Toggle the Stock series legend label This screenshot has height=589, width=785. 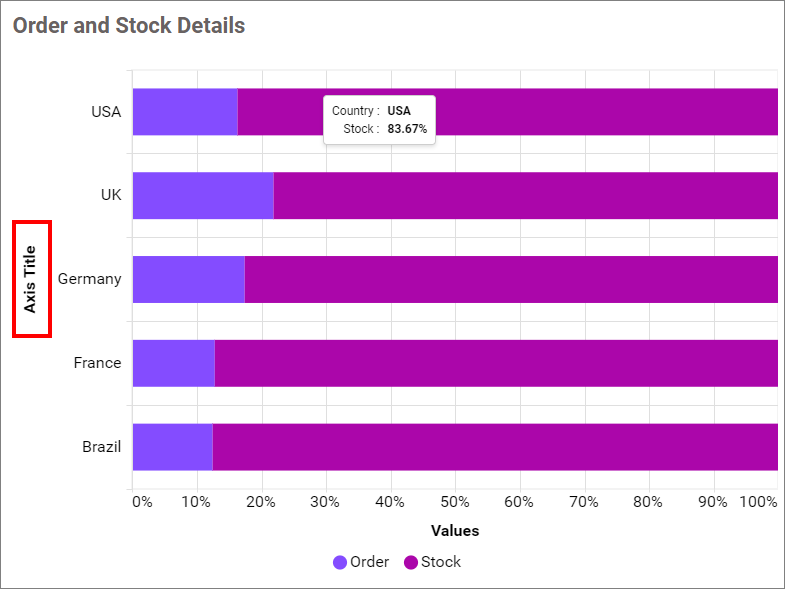tap(441, 562)
